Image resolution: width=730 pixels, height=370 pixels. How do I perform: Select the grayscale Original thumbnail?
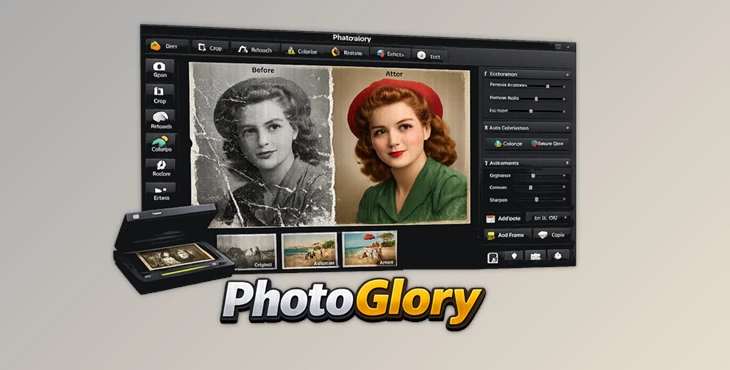pyautogui.click(x=247, y=251)
